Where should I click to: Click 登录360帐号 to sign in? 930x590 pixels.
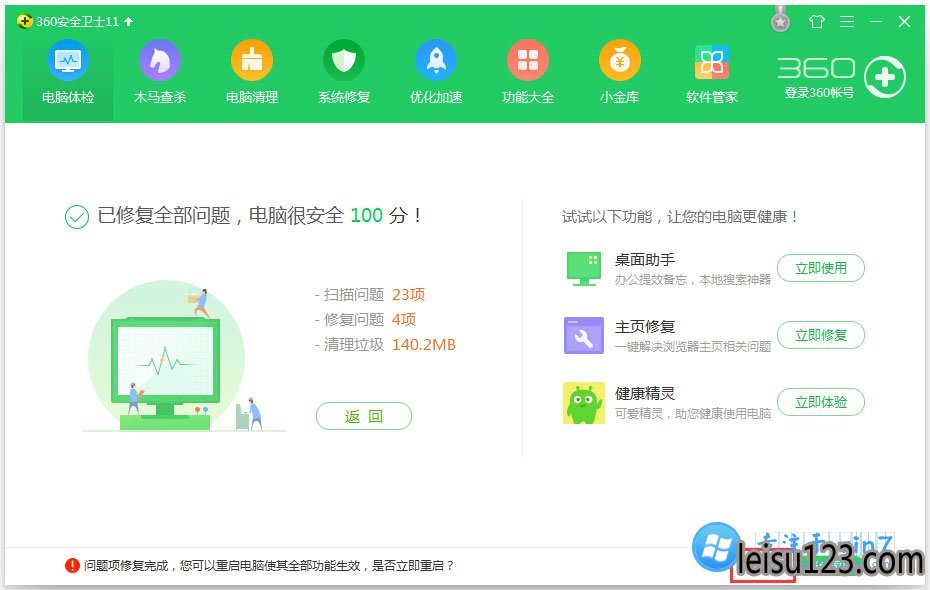coord(819,93)
